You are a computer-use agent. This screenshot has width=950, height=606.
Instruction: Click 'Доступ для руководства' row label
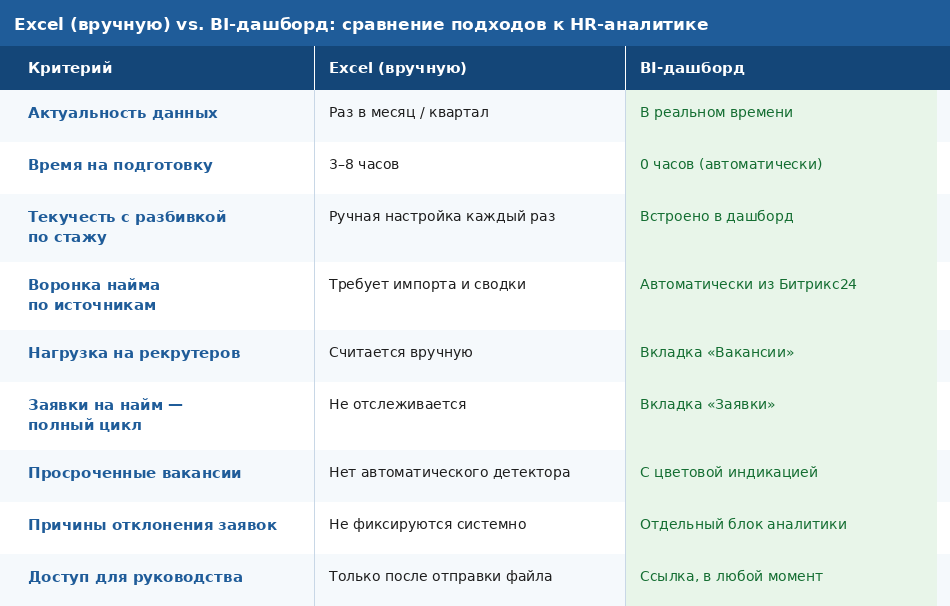(135, 578)
